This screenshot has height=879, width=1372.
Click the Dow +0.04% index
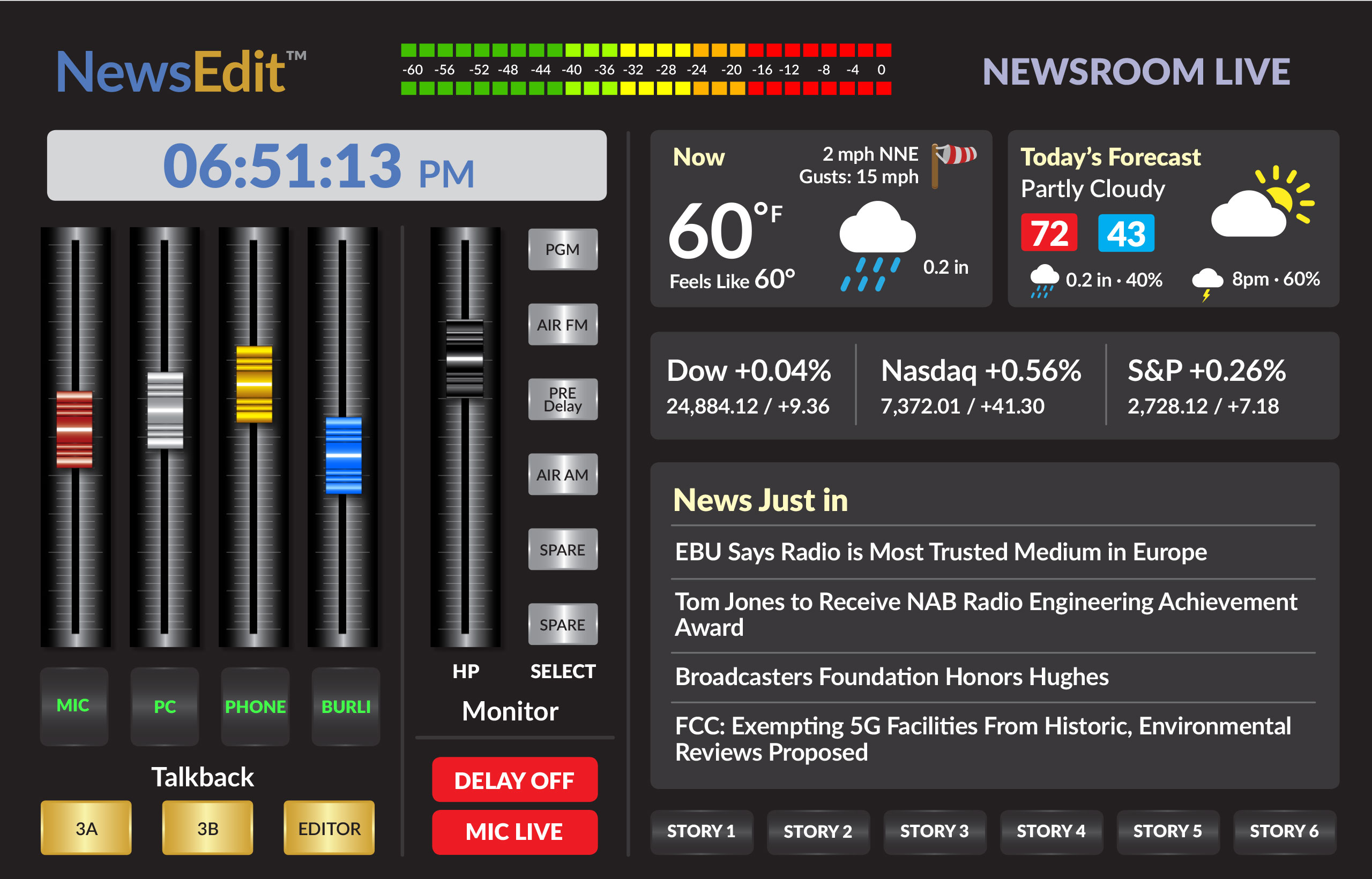pos(749,371)
